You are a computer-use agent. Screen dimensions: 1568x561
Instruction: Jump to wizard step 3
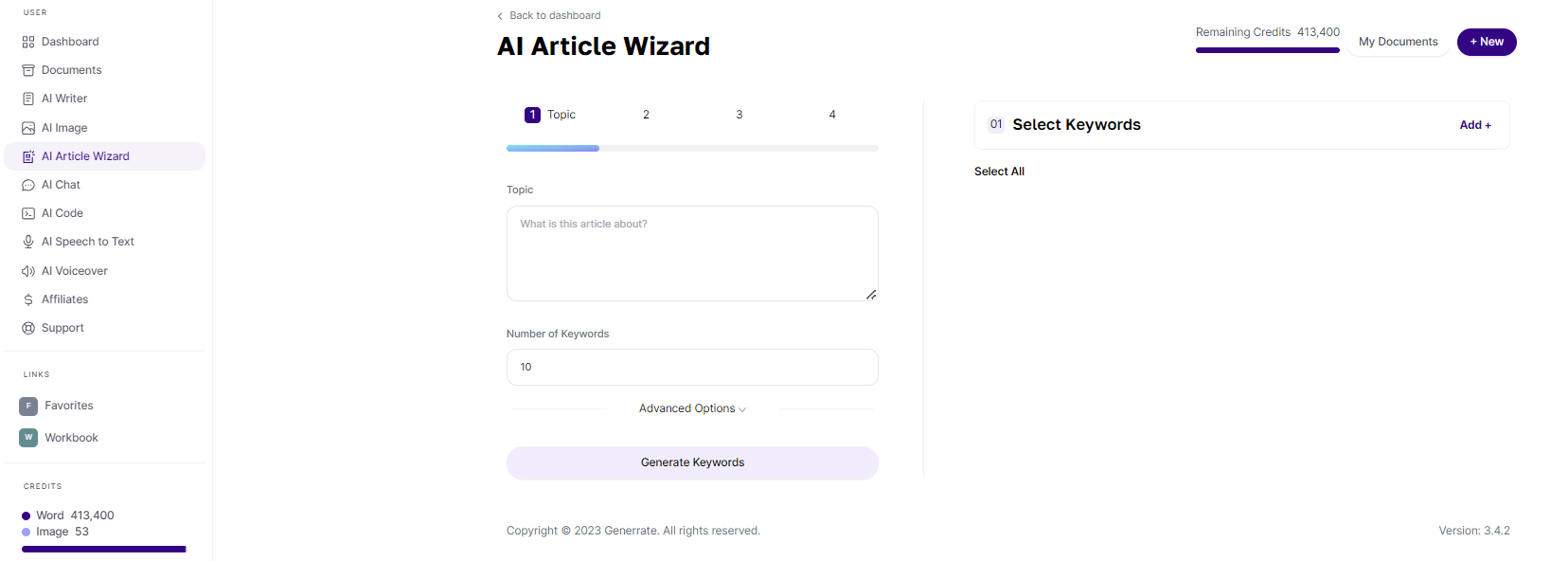coord(739,115)
